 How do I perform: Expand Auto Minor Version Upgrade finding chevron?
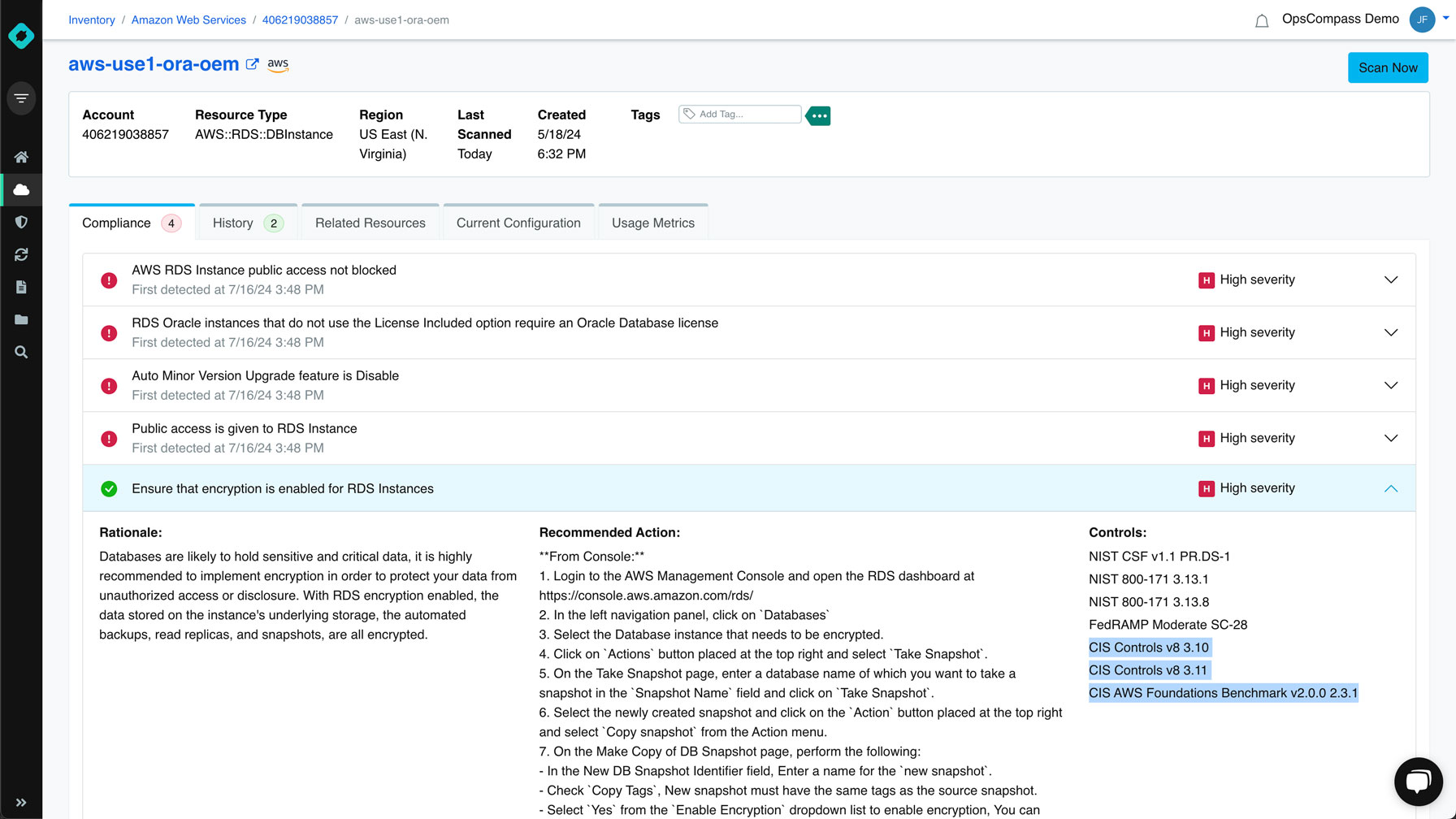tap(1391, 385)
